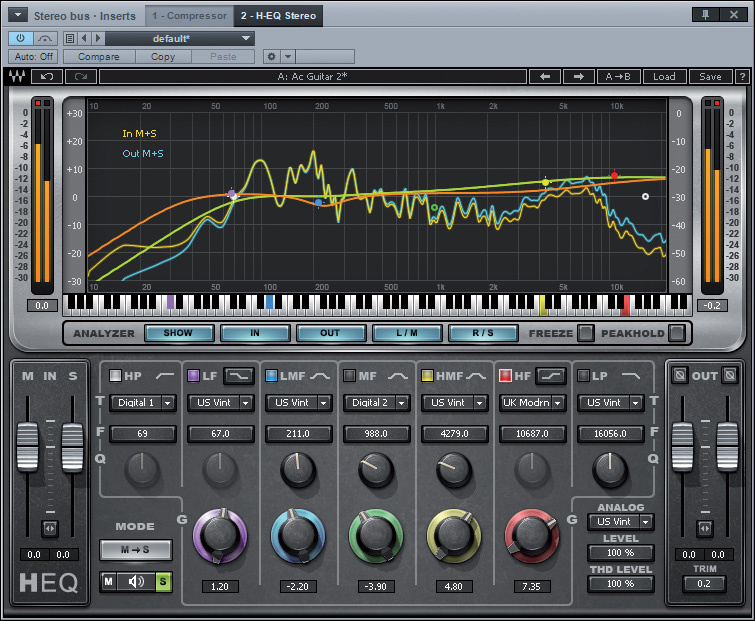Load previous Waves preset with left arrow
The image size is (755, 621).
click(x=545, y=76)
